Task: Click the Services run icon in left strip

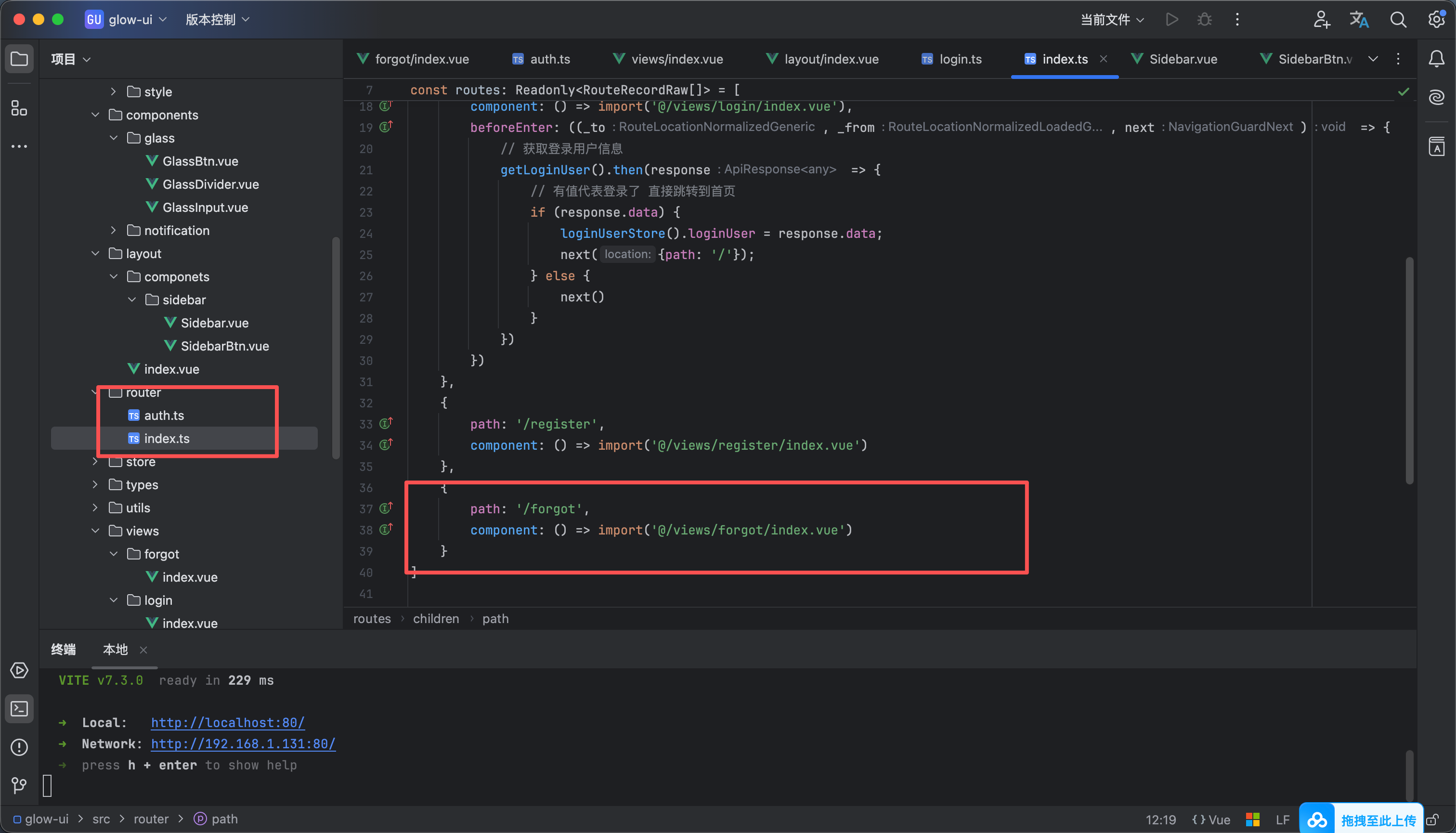Action: 19,671
